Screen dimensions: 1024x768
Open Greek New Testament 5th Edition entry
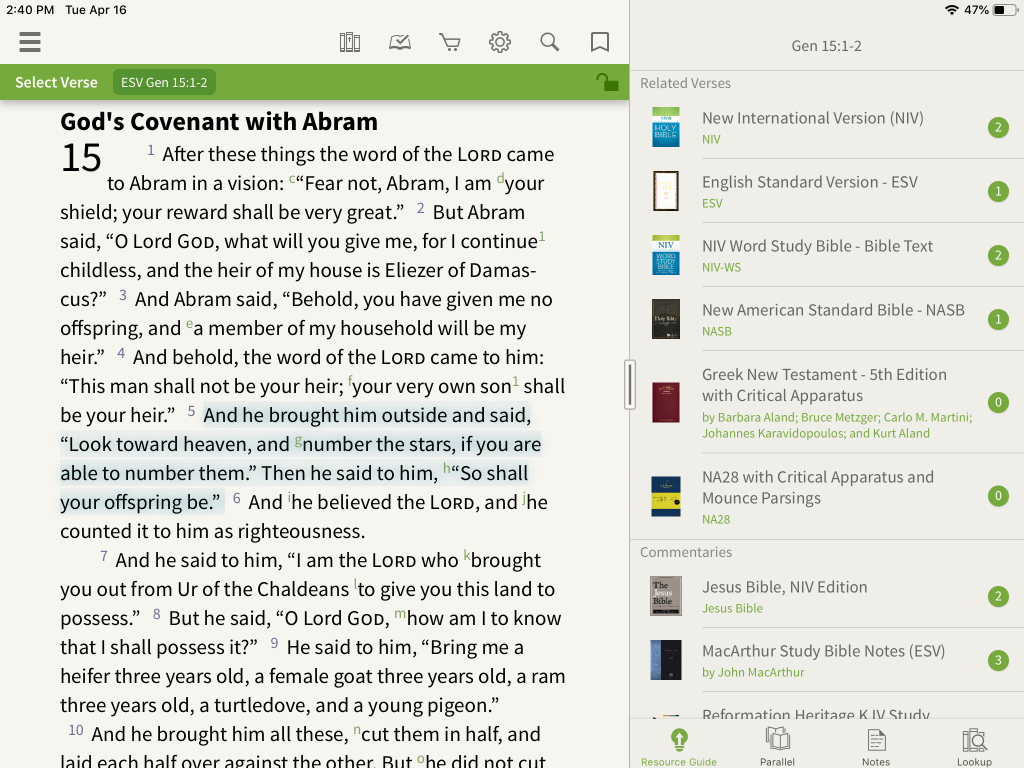pyautogui.click(x=827, y=402)
